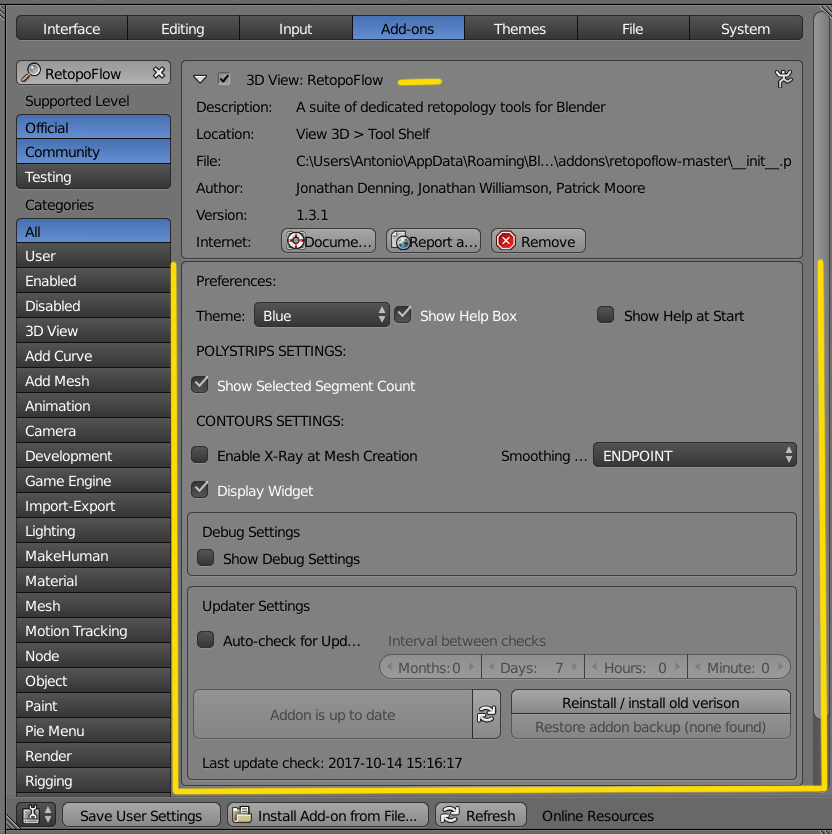Go to the File tab
832x834 pixels.
tap(633, 28)
